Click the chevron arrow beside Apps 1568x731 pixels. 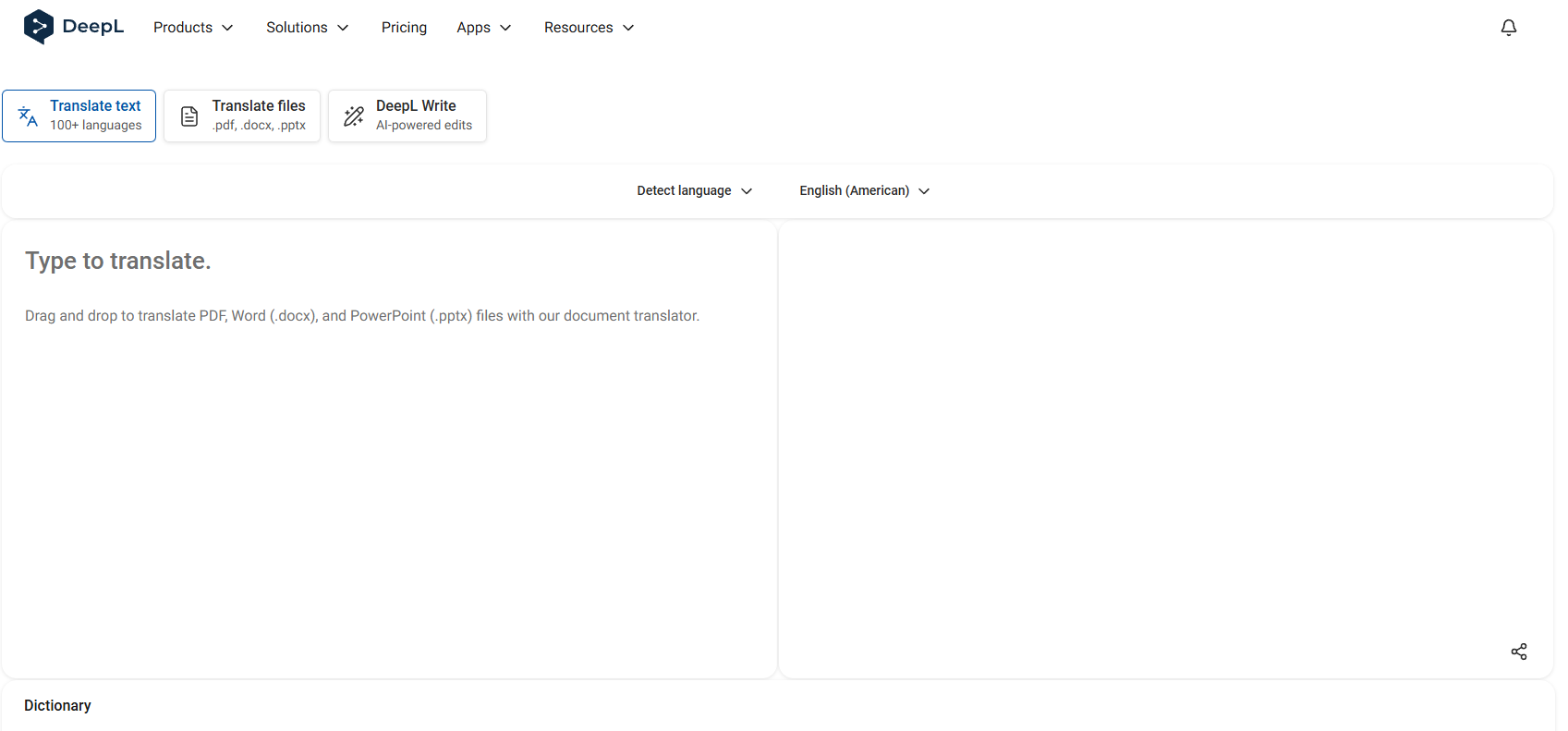(505, 28)
